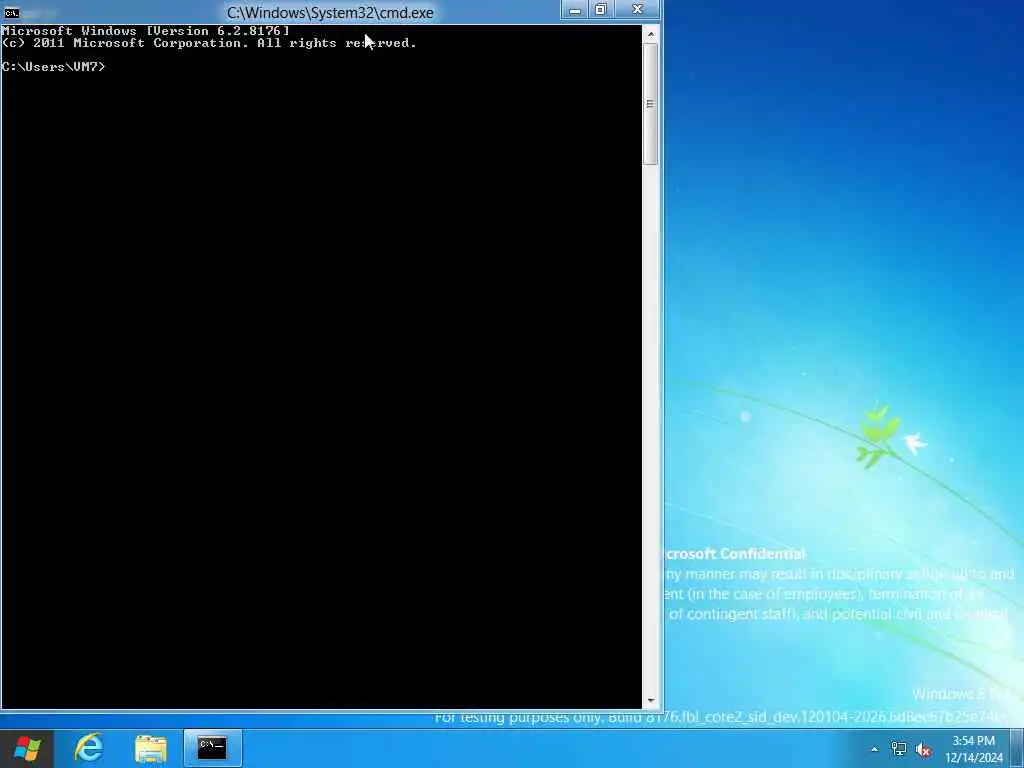Screen dimensions: 1024x768
Task: Show hidden tray icons arrow
Action: point(874,750)
